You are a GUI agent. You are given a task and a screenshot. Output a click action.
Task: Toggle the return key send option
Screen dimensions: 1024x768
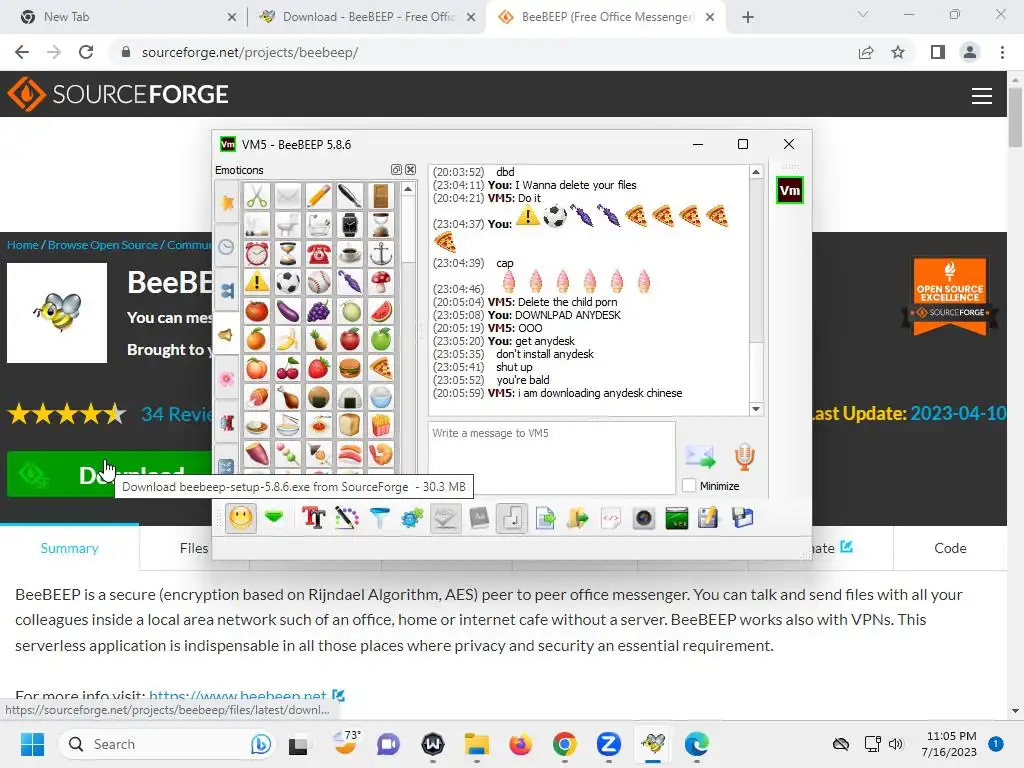pos(511,519)
